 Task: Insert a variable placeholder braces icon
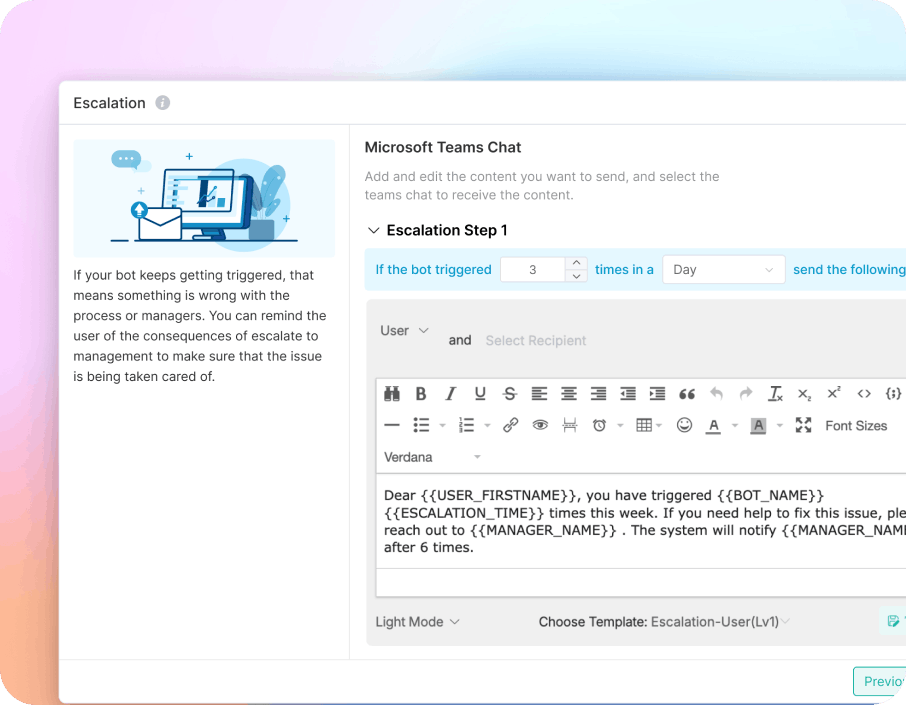point(893,394)
